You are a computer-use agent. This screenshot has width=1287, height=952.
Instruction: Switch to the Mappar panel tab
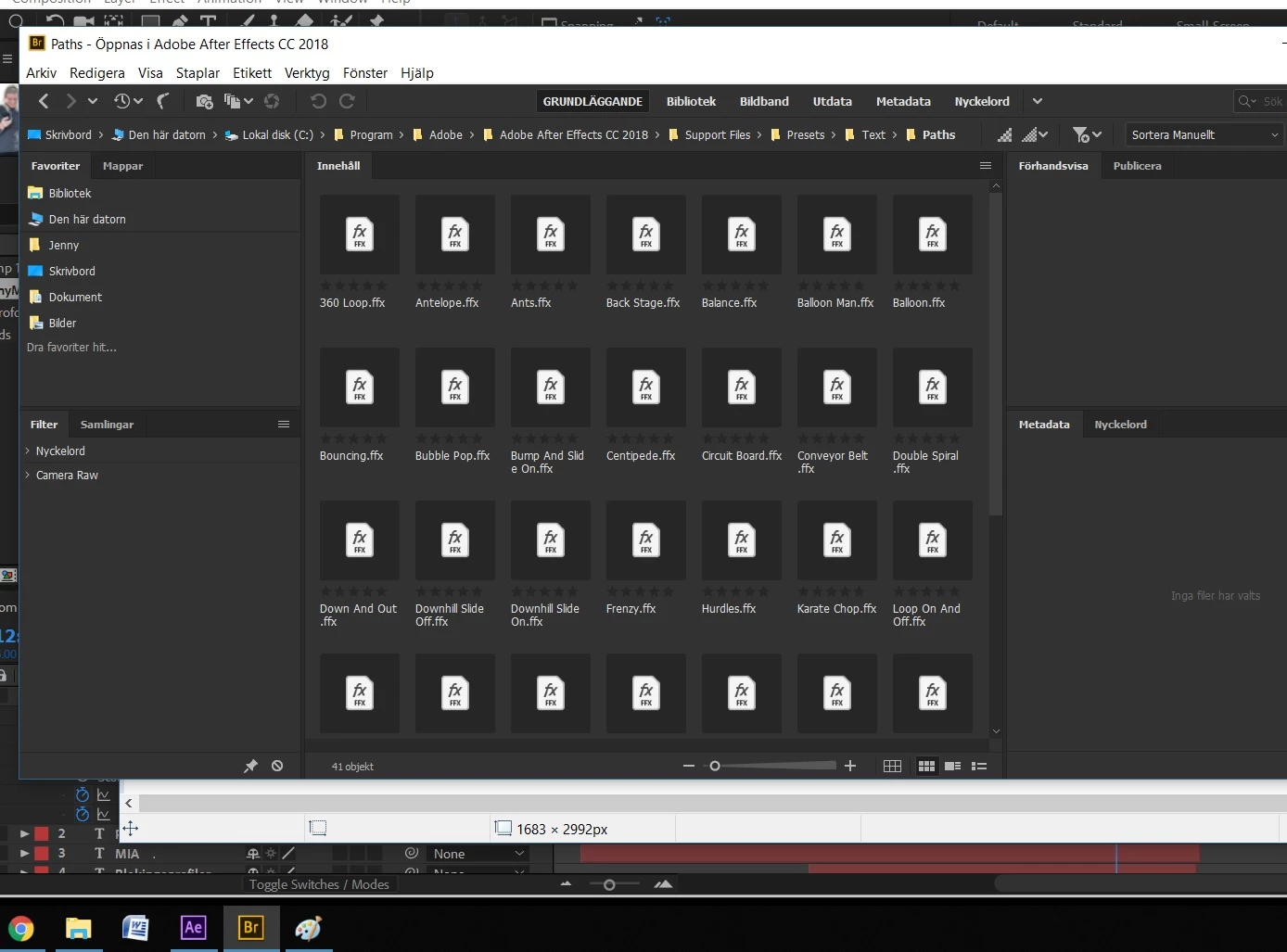click(122, 166)
